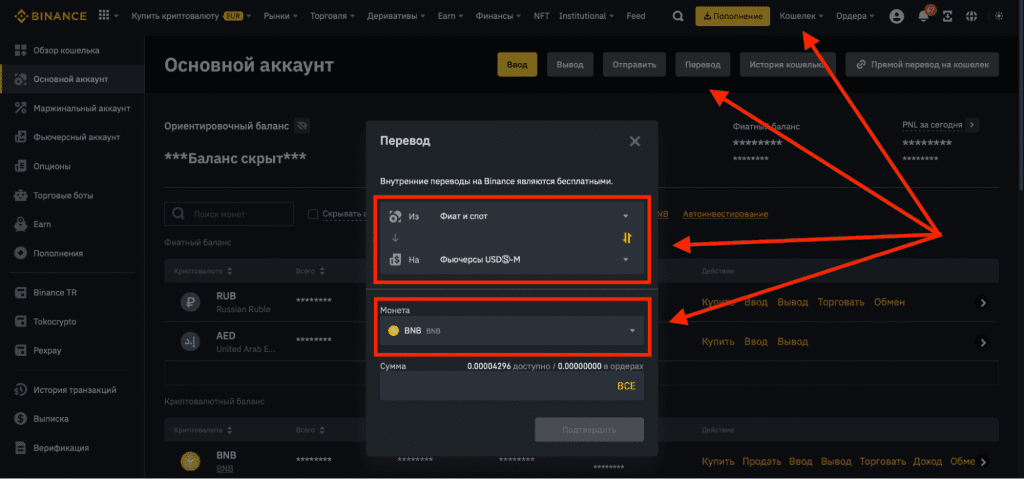Open the На Фьючерсы USDⓈ-M dropdown
Viewport: 1024px width, 479px height.
coord(511,259)
